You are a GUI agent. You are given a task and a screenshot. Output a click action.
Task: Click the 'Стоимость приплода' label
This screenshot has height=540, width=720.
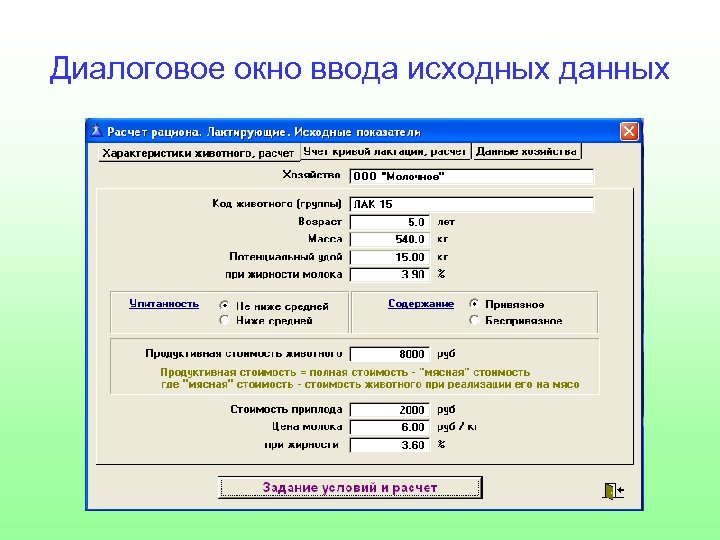[x=286, y=409]
